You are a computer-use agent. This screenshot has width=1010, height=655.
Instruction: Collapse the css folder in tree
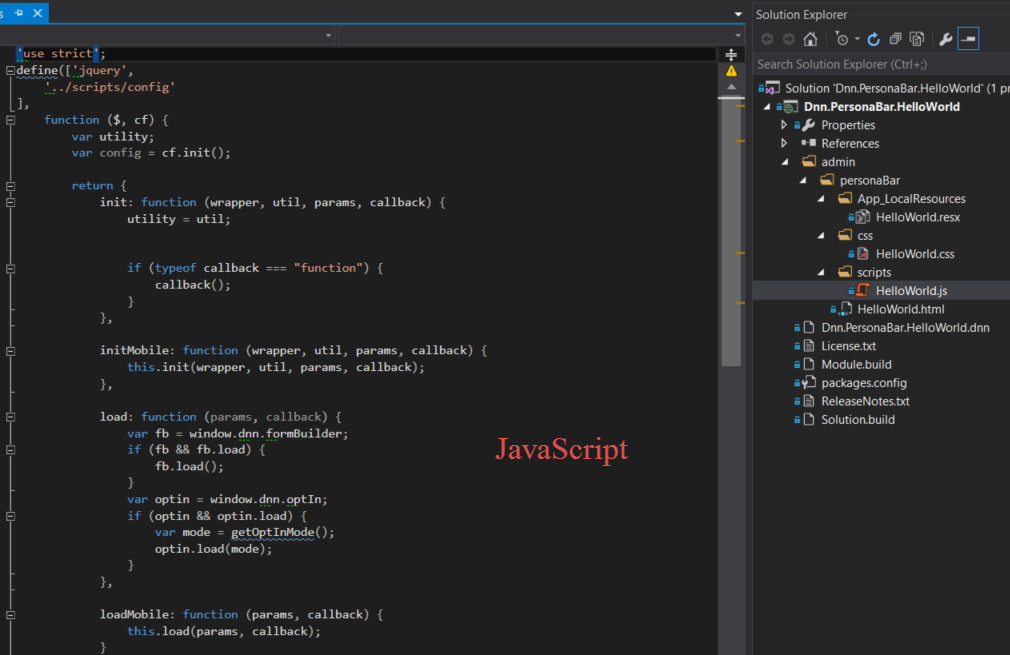pos(821,236)
